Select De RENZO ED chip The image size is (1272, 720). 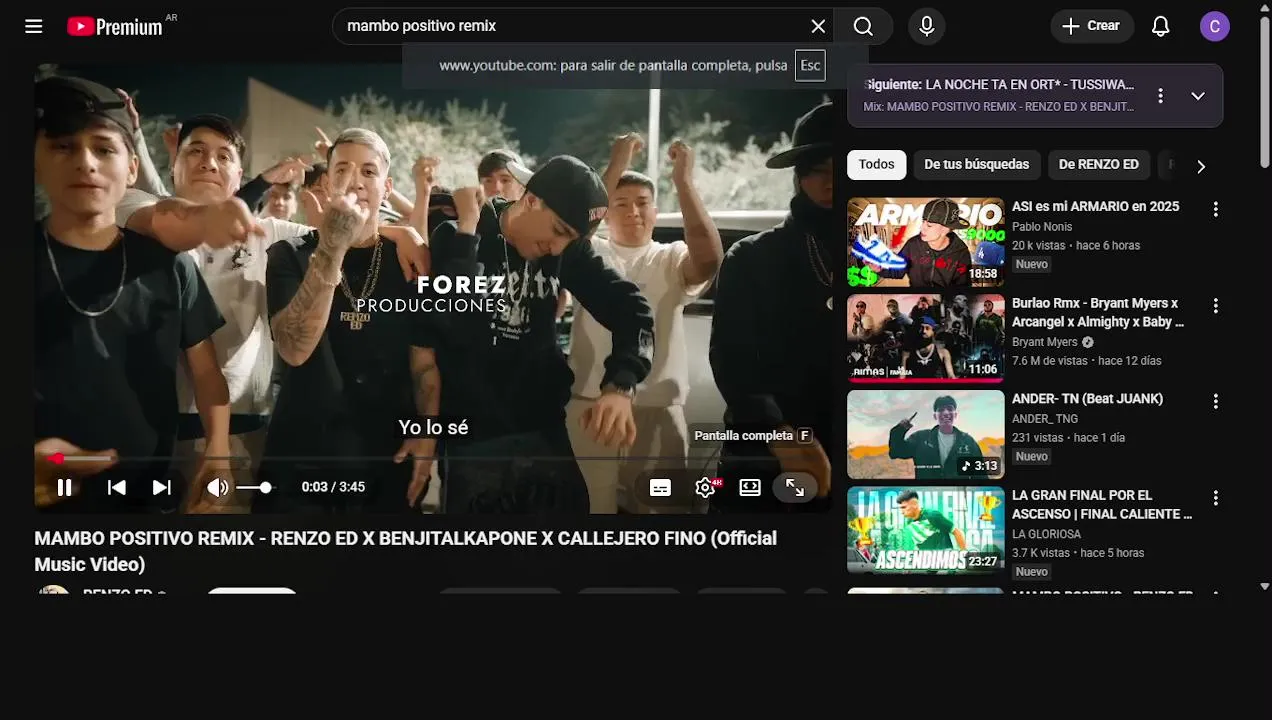tap(1099, 165)
